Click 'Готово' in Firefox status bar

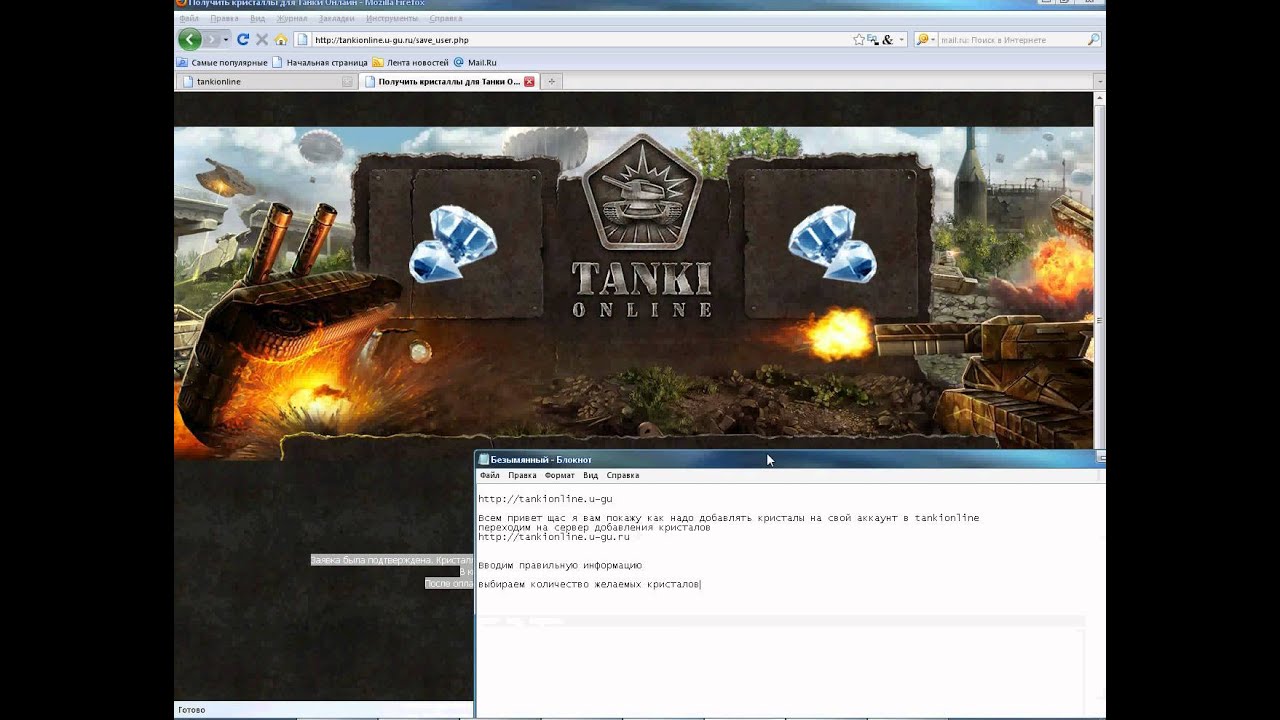(x=191, y=710)
